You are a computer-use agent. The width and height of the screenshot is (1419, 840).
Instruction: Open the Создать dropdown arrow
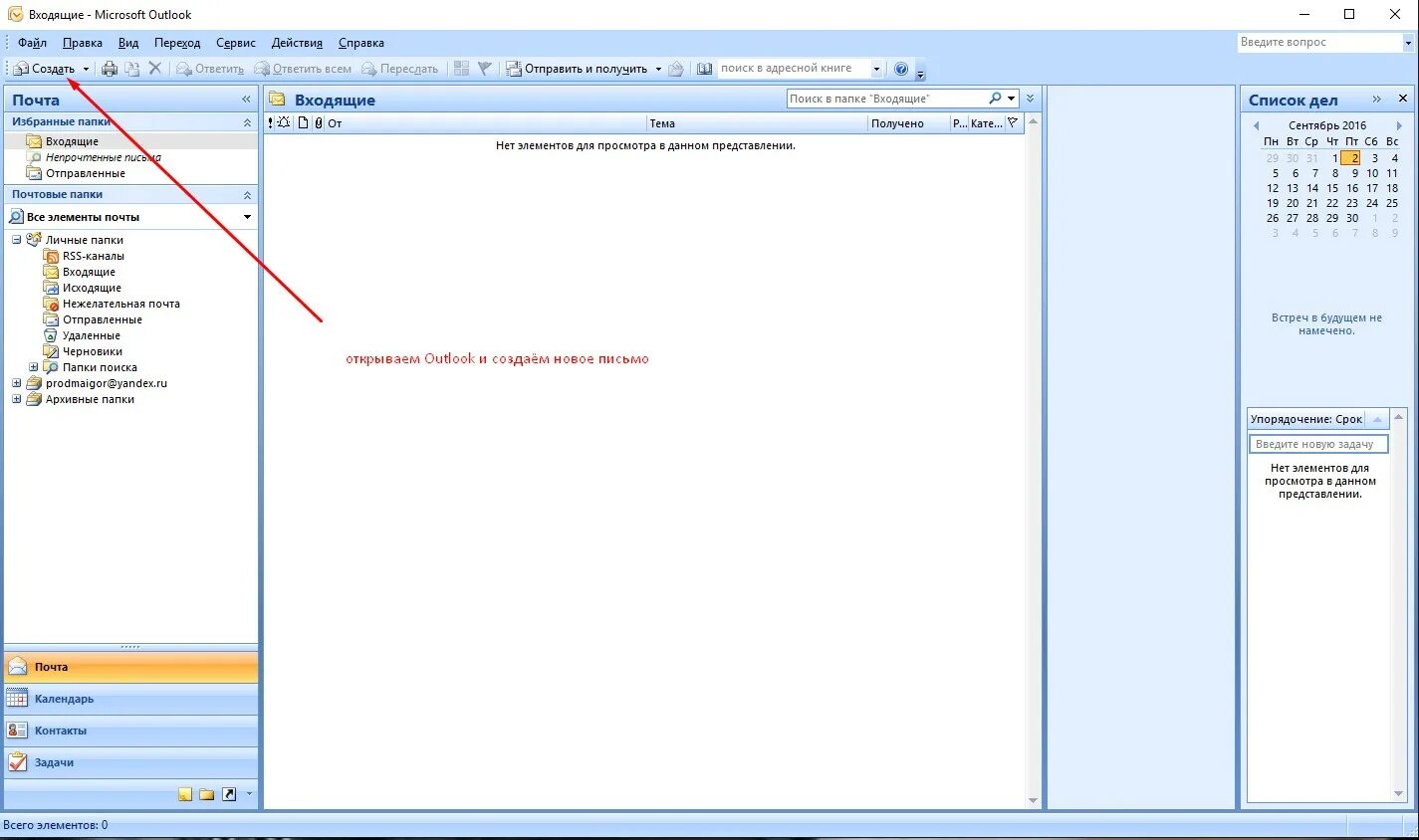pyautogui.click(x=86, y=69)
